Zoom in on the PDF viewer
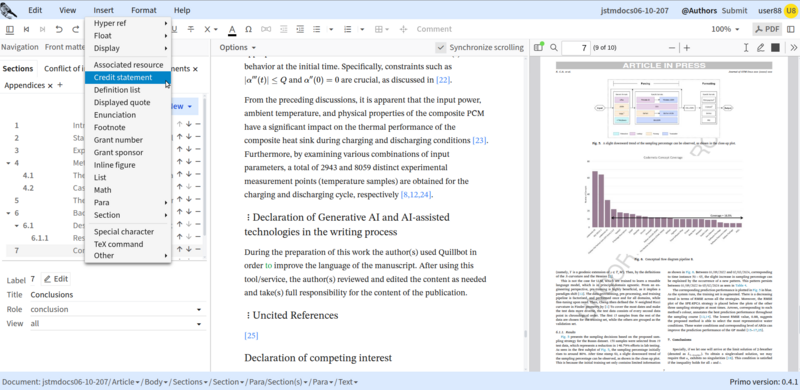Screen dimensions: 800x390 [687, 48]
